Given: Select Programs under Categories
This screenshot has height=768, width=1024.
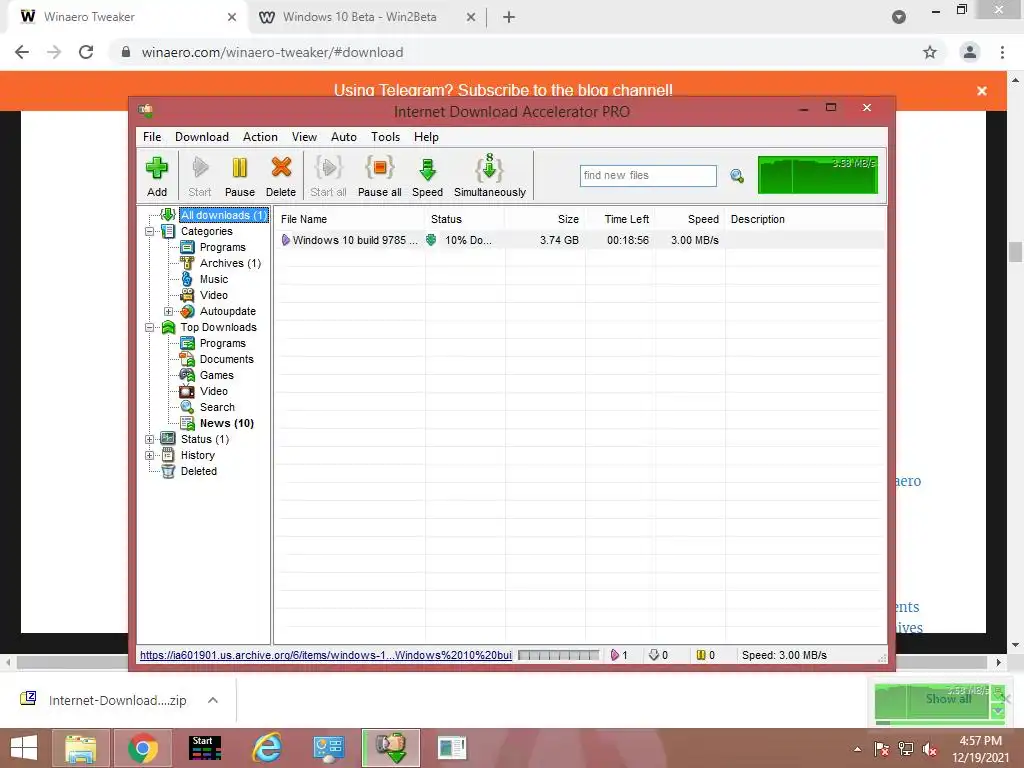Looking at the screenshot, I should point(222,247).
